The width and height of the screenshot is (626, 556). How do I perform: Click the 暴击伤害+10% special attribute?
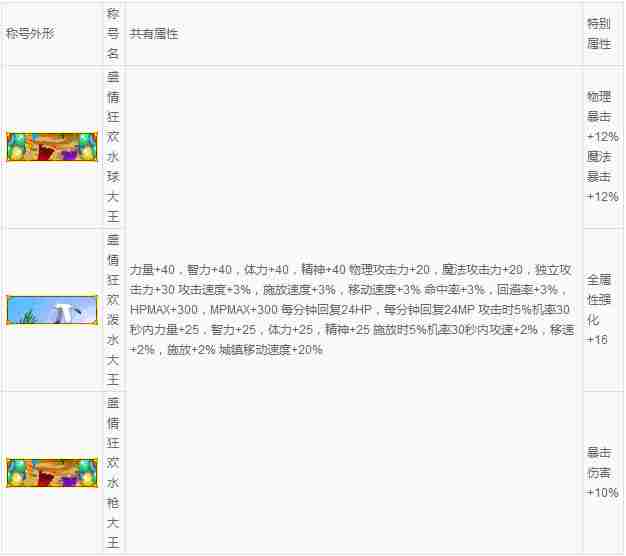602,473
